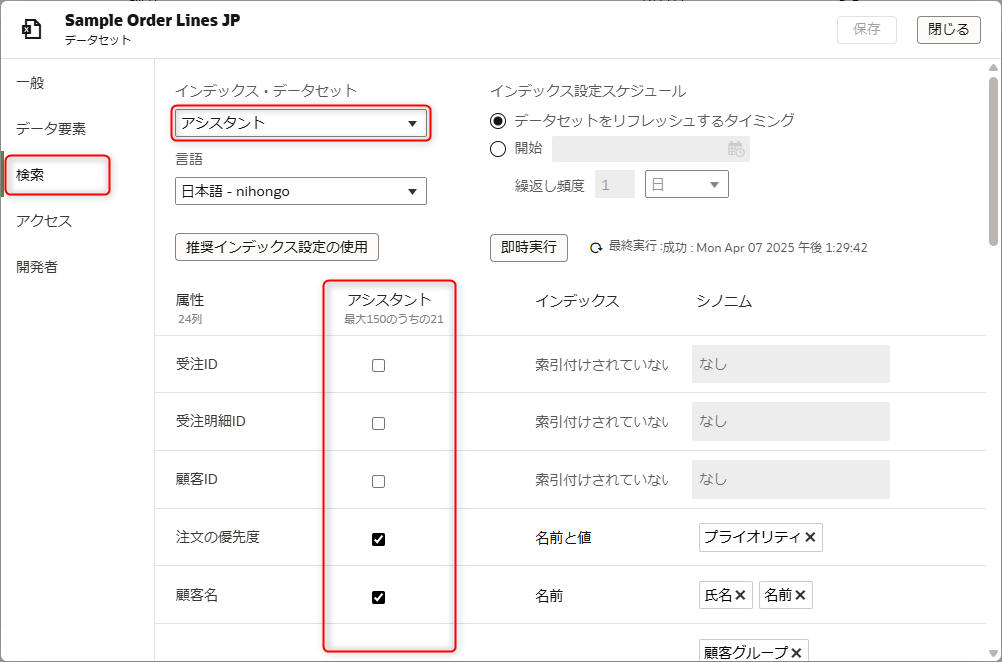Viewport: 1002px width, 662px height.
Task: Click the refresh icon next to 最終実行
Action: [x=596, y=248]
